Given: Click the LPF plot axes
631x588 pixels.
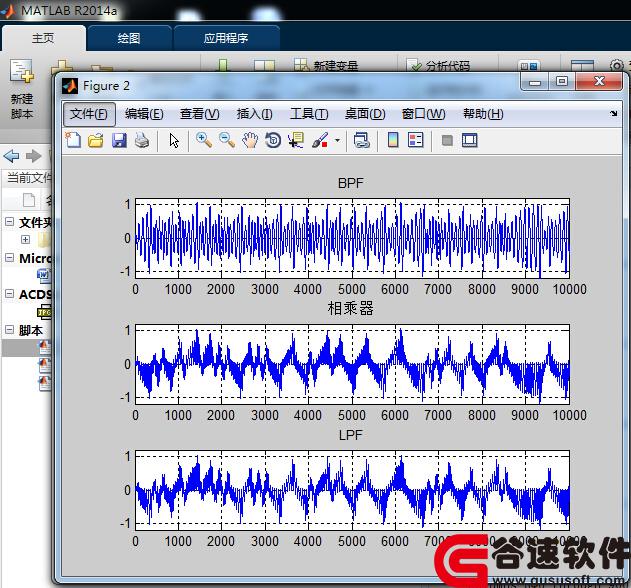Looking at the screenshot, I should click(352, 490).
